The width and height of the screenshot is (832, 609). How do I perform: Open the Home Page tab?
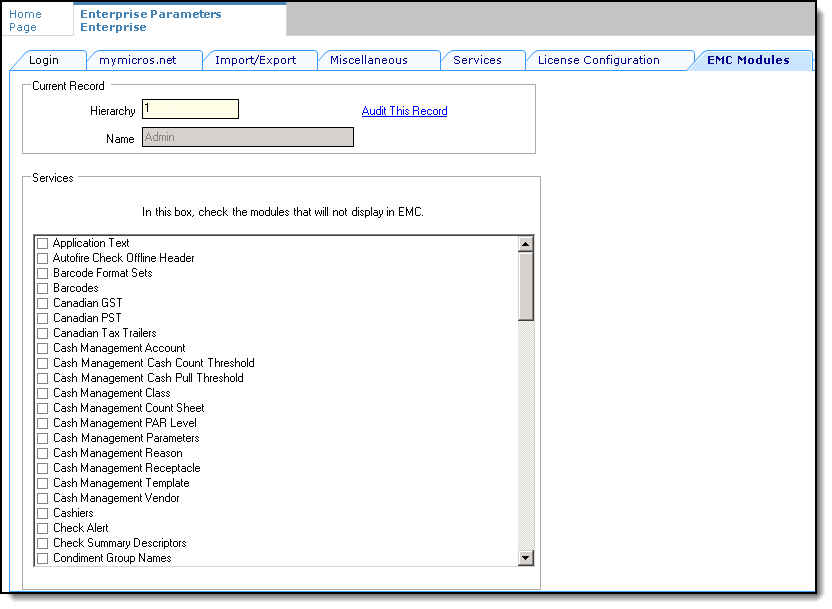[x=37, y=20]
